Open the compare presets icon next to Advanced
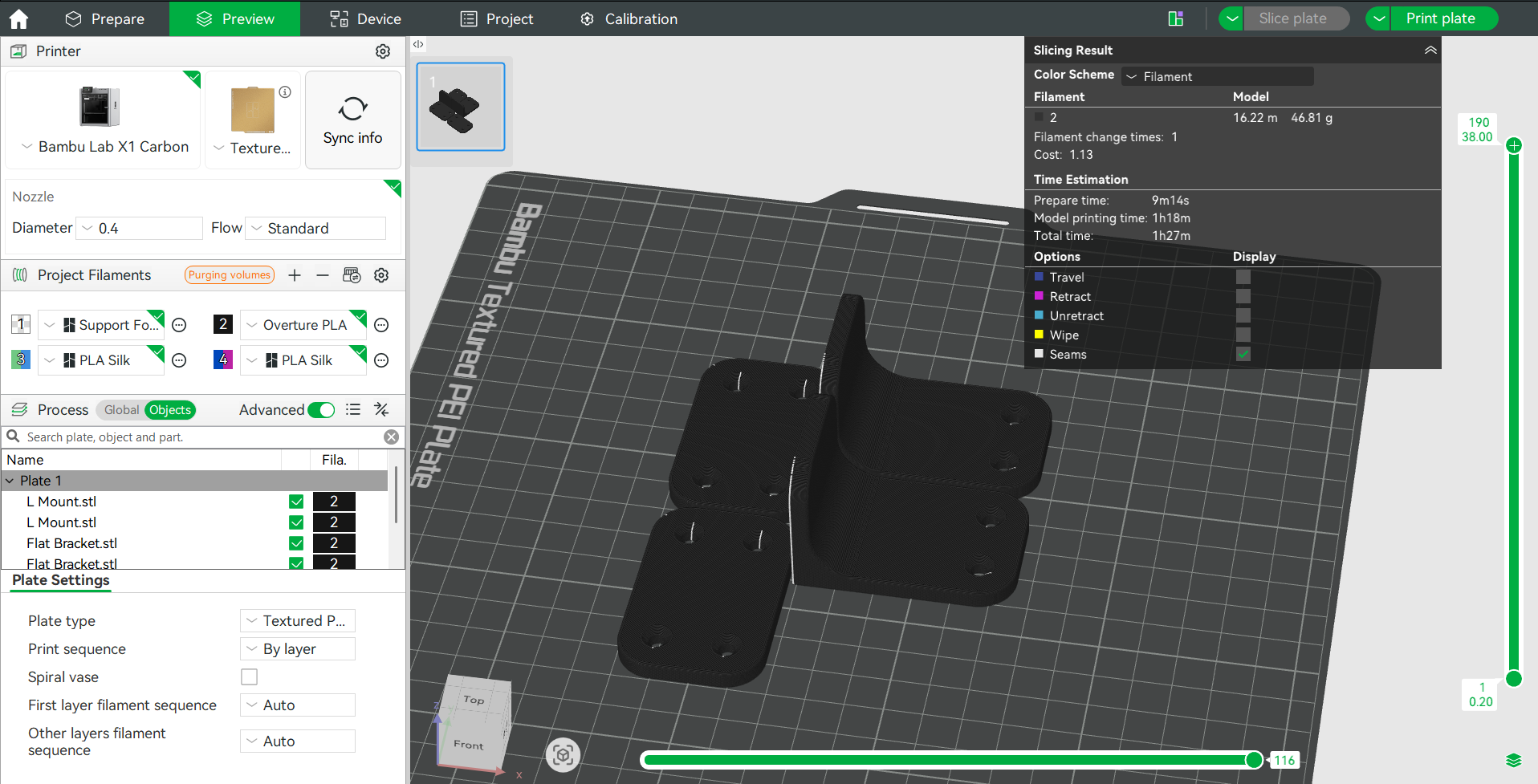Screen dimensions: 1538x784 [381, 410]
